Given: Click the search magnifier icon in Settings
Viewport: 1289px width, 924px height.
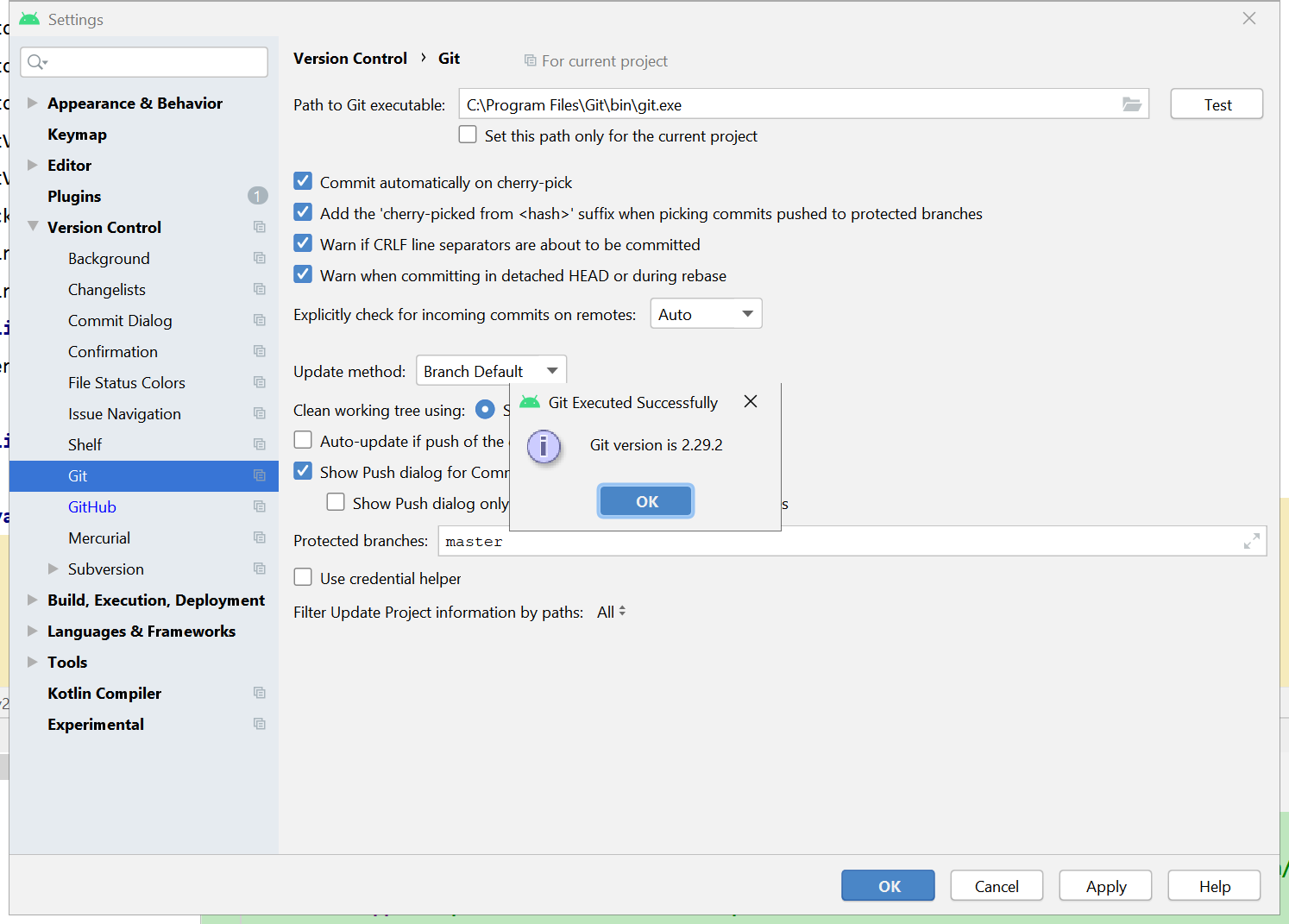Looking at the screenshot, I should pyautogui.click(x=37, y=62).
